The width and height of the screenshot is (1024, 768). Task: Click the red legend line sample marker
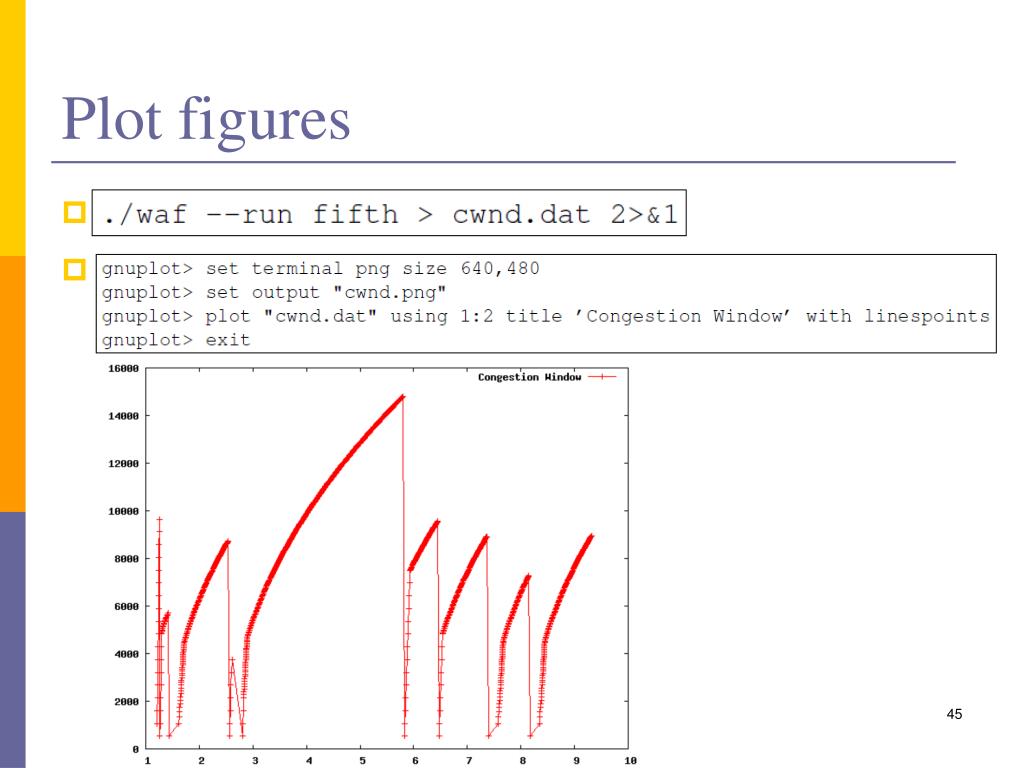click(601, 377)
